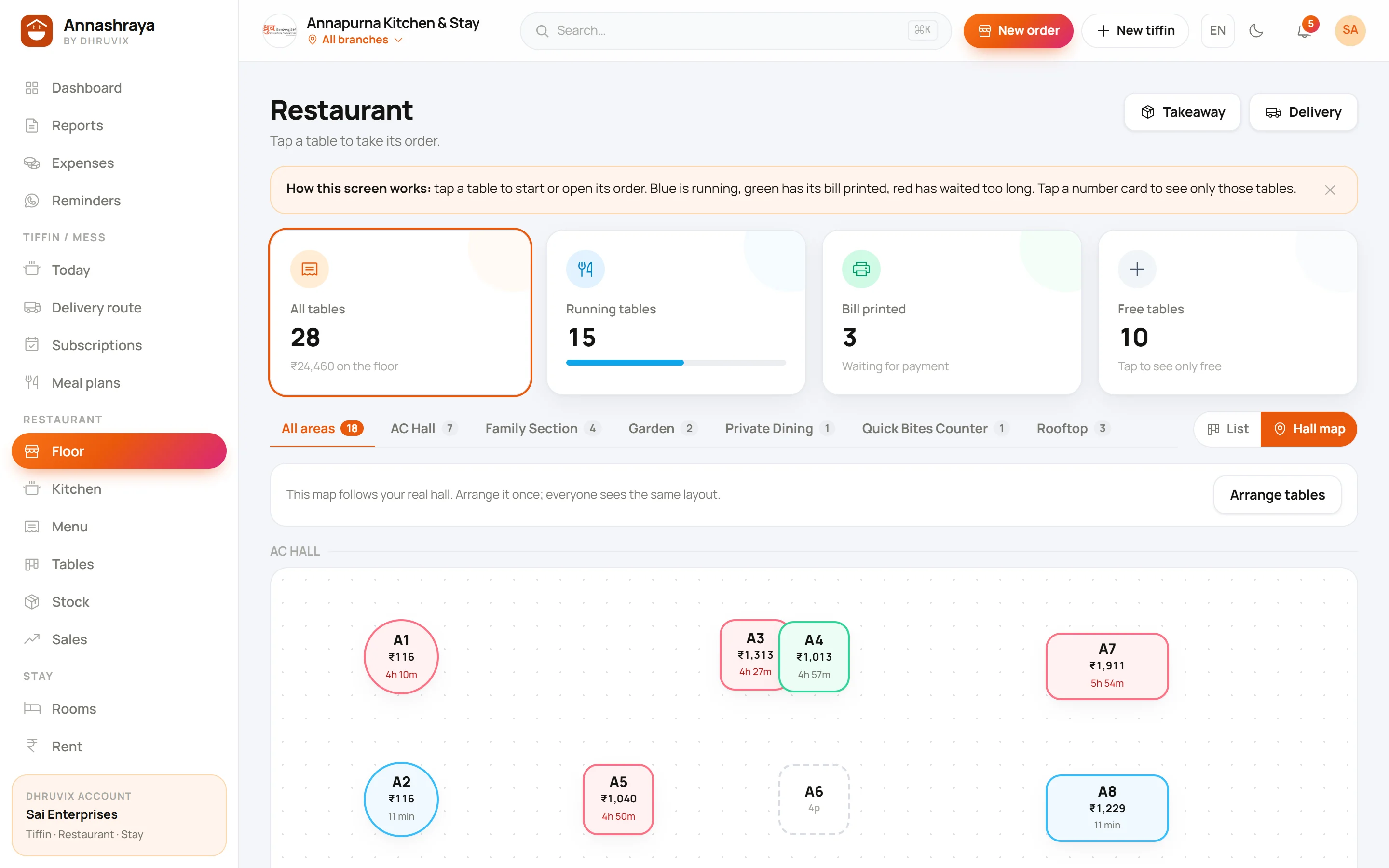Viewport: 1389px width, 868px height.
Task: Focus the Search field
Action: (735, 30)
